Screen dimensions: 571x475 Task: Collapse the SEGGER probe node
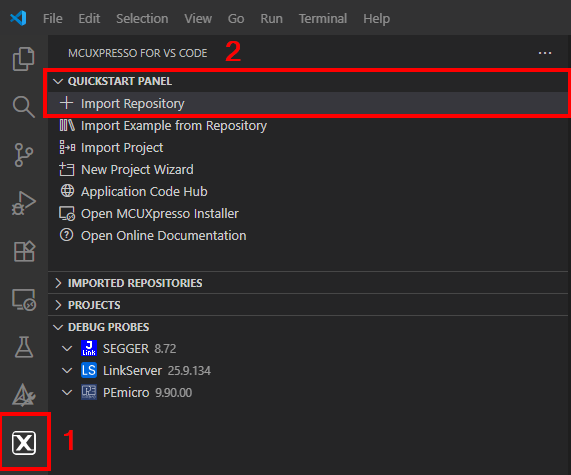[67, 349]
